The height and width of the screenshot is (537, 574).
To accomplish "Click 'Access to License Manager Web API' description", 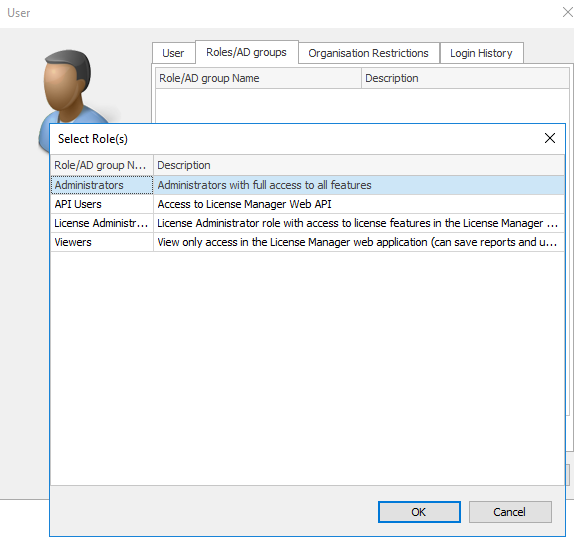I will pyautogui.click(x=244, y=204).
